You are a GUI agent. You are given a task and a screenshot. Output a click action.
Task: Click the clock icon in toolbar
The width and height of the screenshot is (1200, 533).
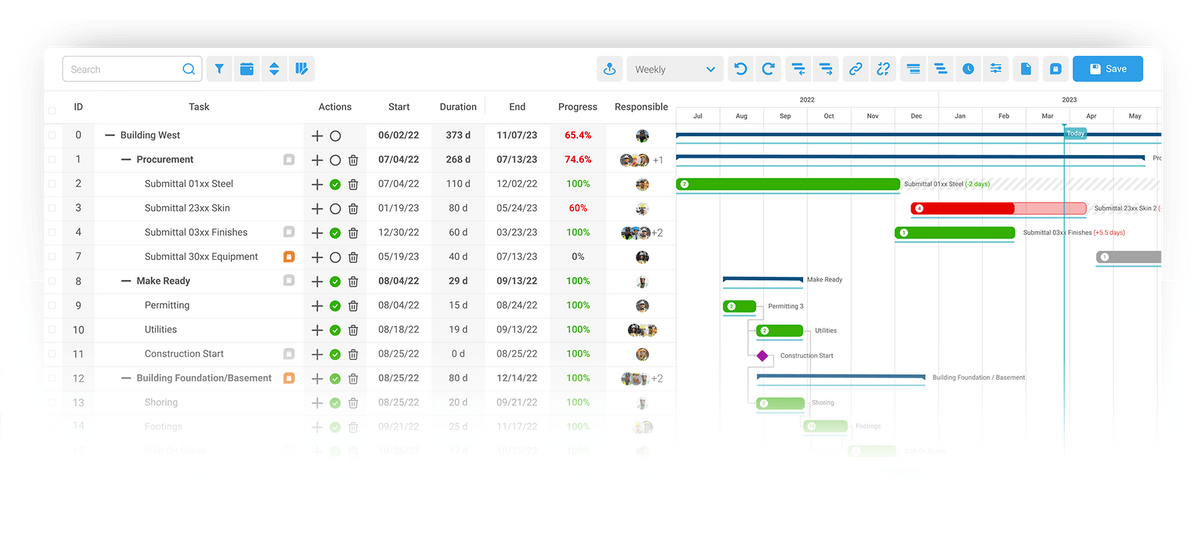click(x=968, y=69)
